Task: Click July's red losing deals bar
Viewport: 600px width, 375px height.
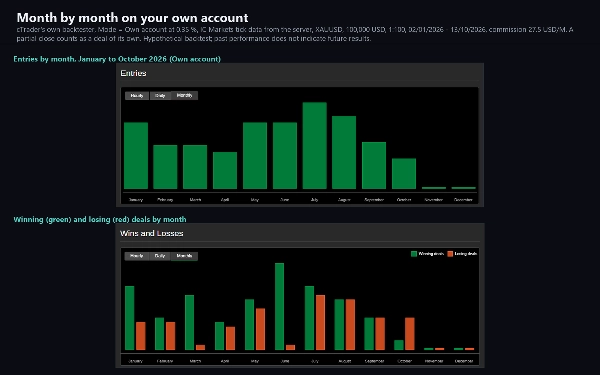Action: tap(320, 322)
